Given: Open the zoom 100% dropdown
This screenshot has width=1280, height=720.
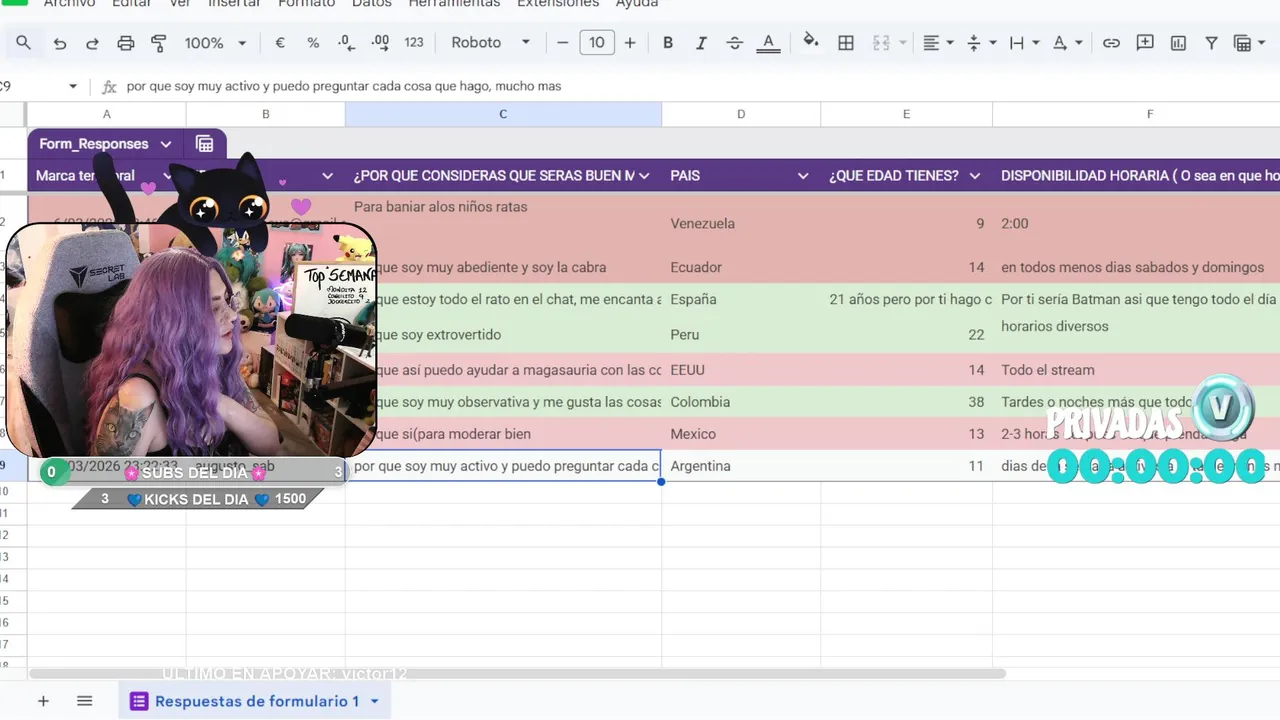Looking at the screenshot, I should 215,43.
